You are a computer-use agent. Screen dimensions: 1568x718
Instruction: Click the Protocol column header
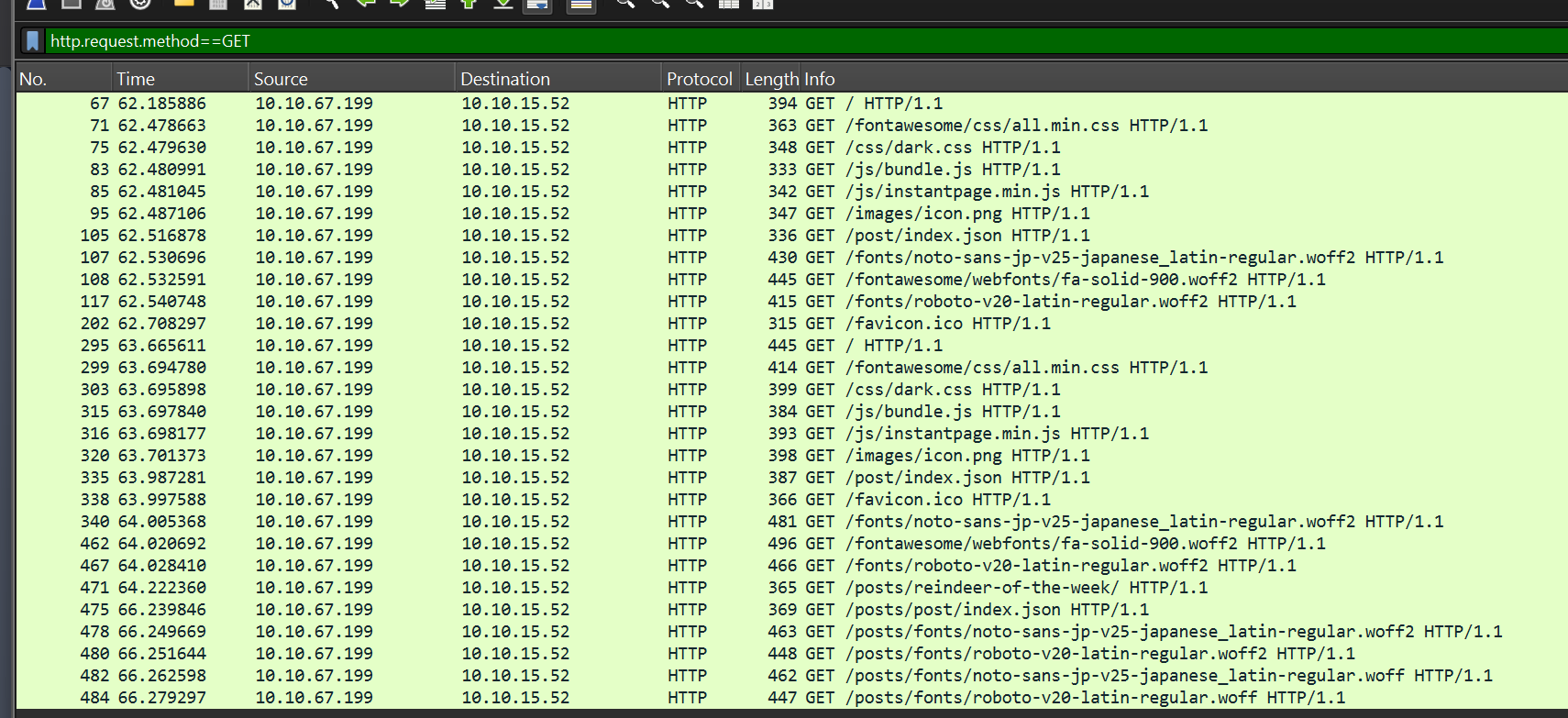point(699,79)
